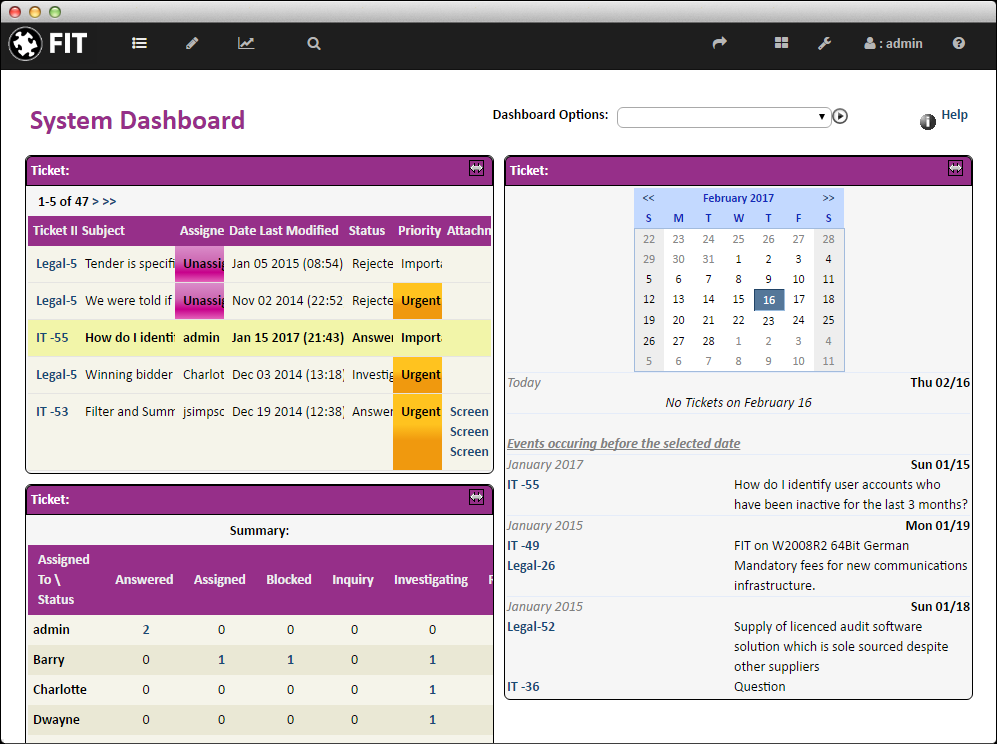Open IT -49 event link
Viewport: 997px width, 744px height.
[523, 546]
